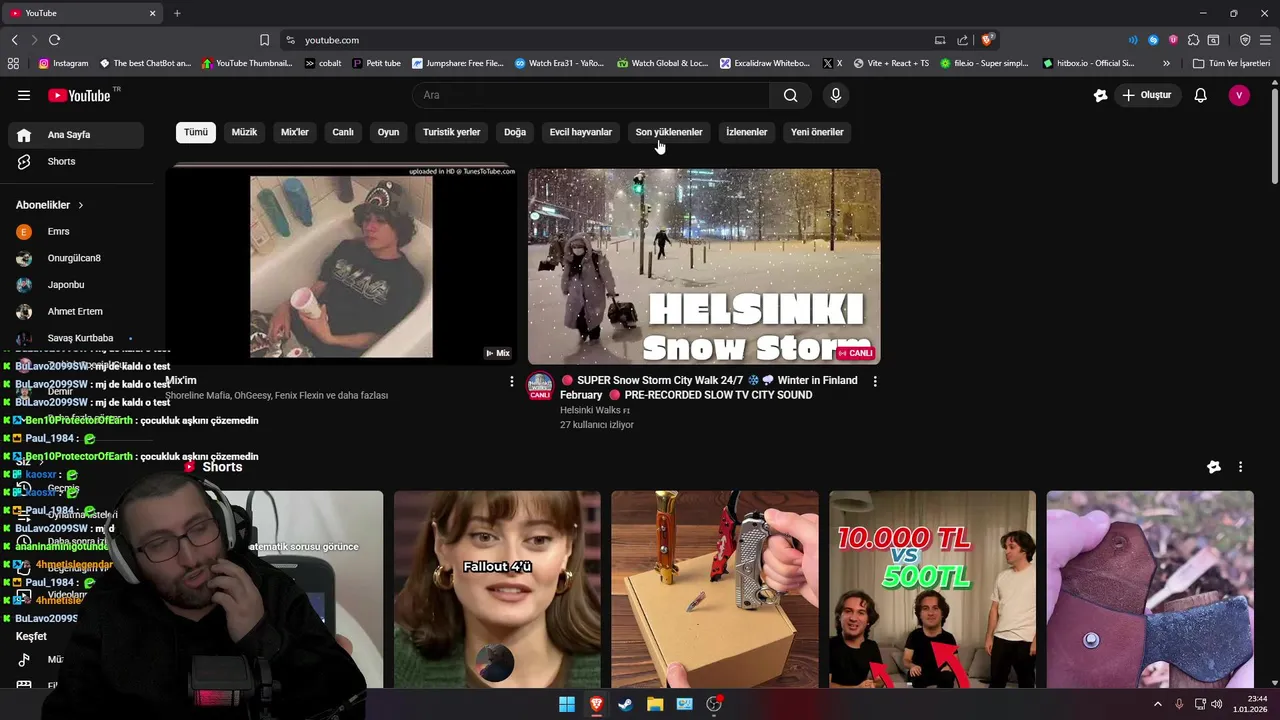Click the icon left of Oluştur

coord(1101,95)
